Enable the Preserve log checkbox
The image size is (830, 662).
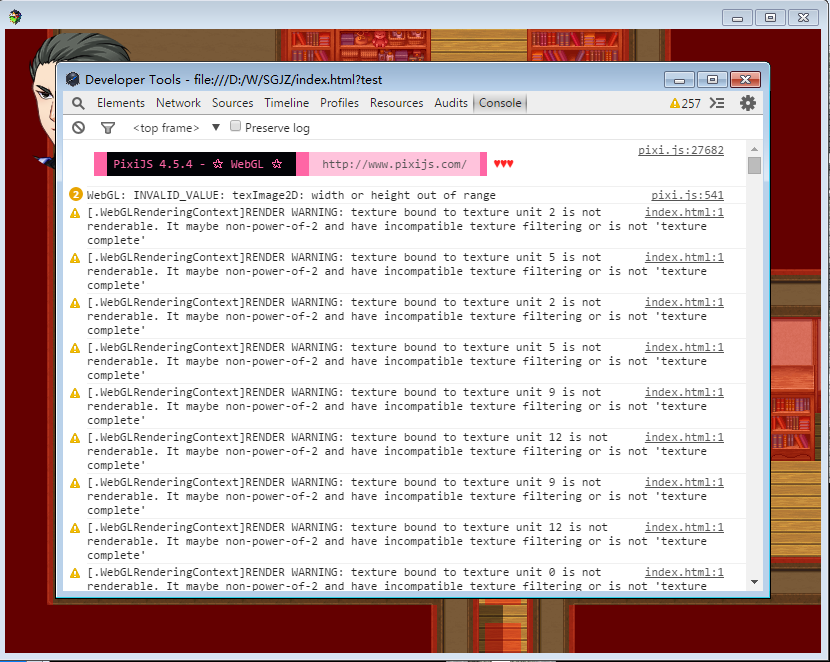coord(236,126)
